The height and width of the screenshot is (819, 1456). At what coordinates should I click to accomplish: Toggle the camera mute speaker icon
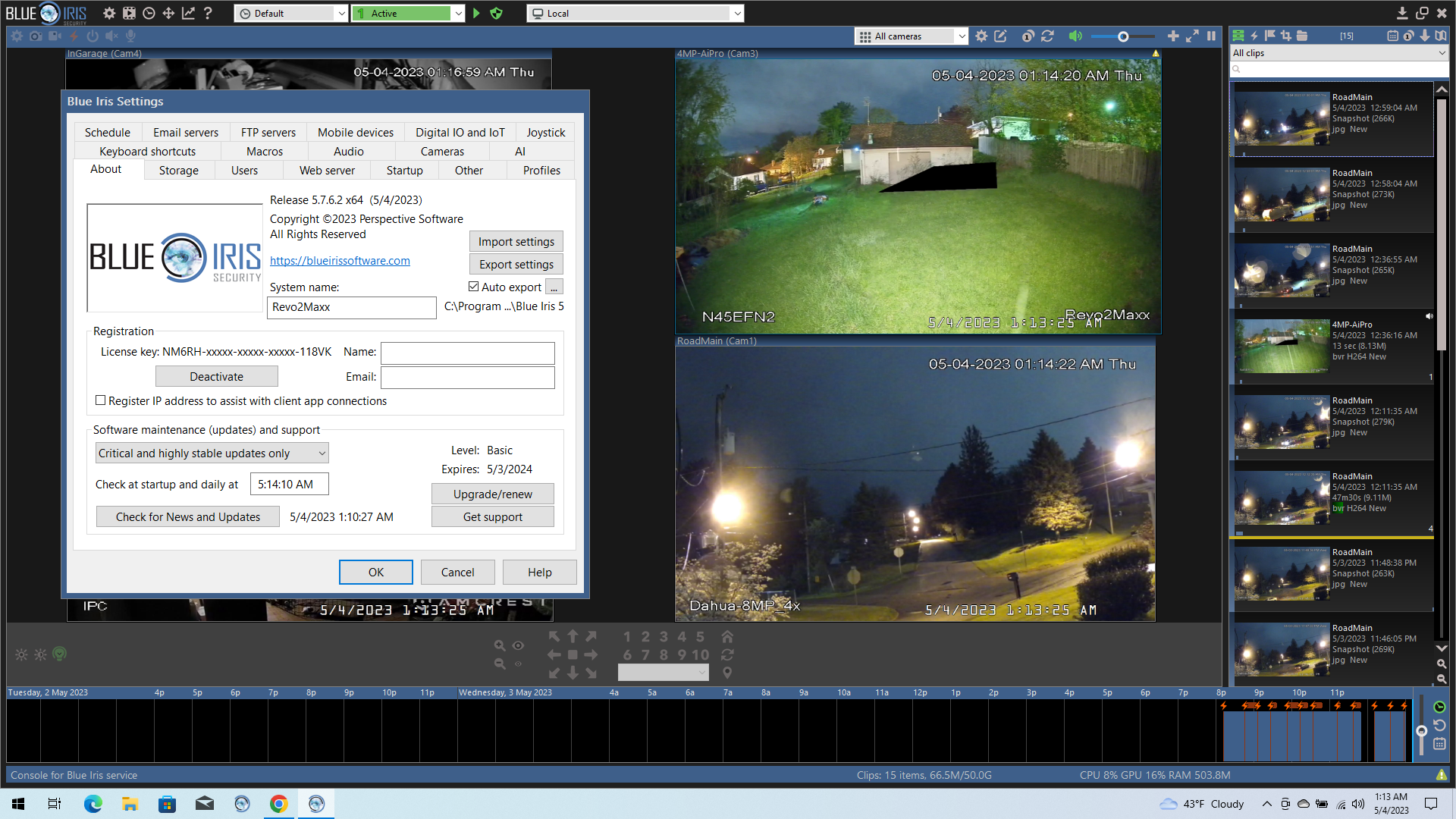point(111,36)
